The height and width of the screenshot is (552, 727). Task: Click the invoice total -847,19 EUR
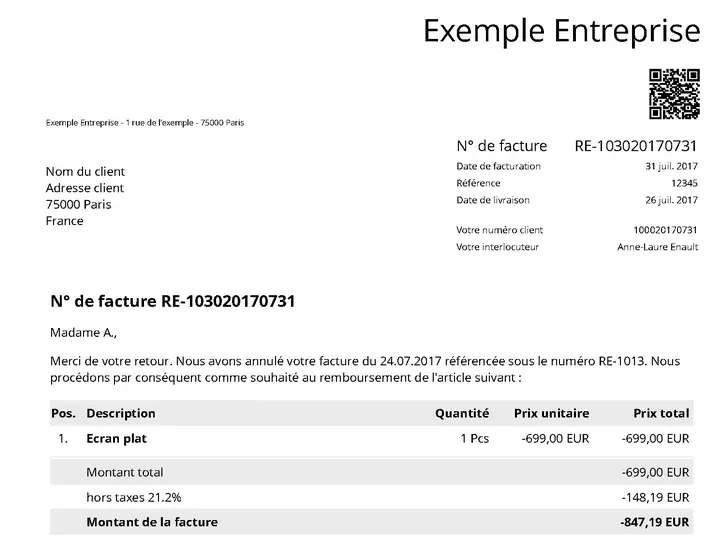coord(655,522)
